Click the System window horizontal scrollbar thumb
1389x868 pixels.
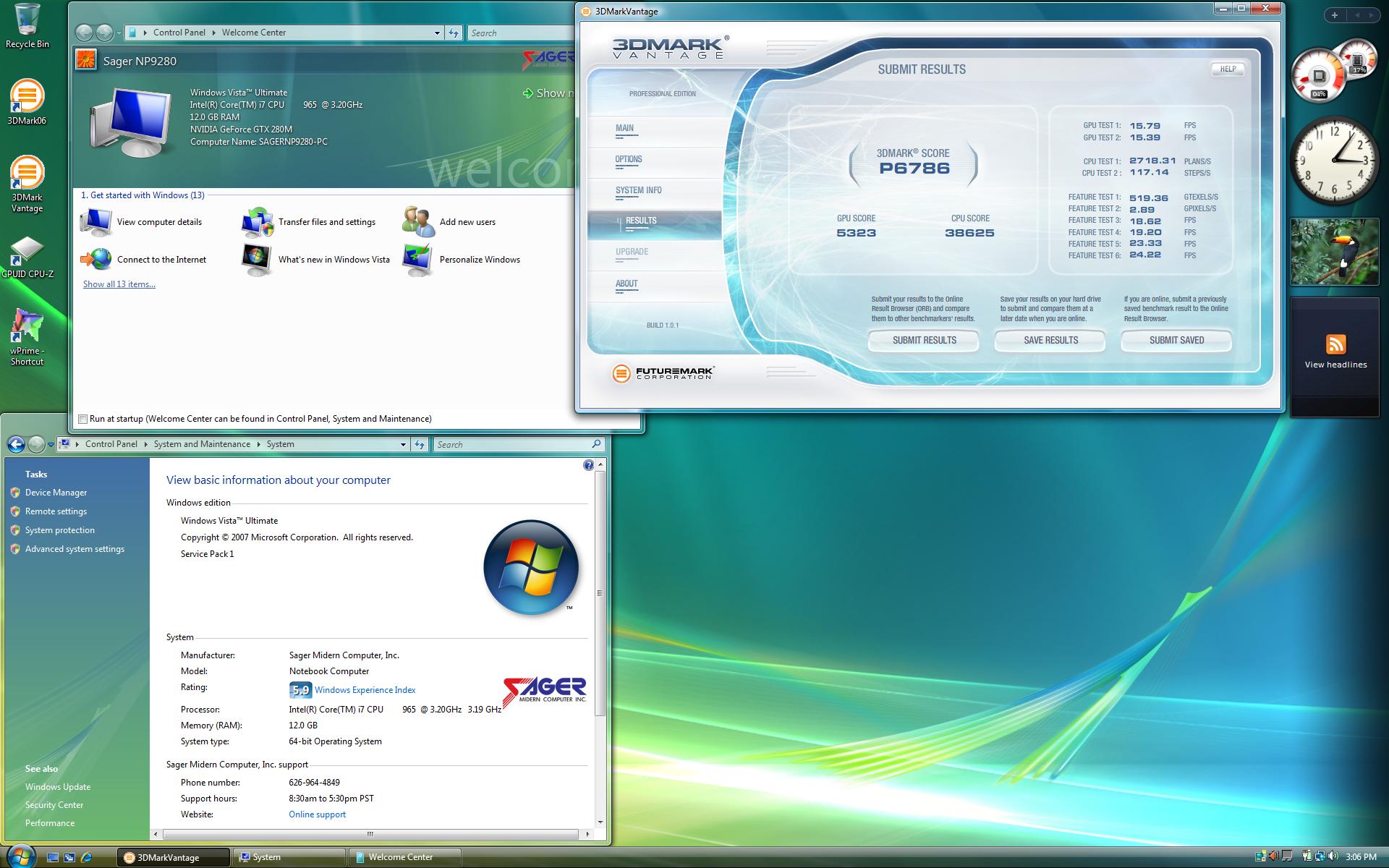click(369, 834)
